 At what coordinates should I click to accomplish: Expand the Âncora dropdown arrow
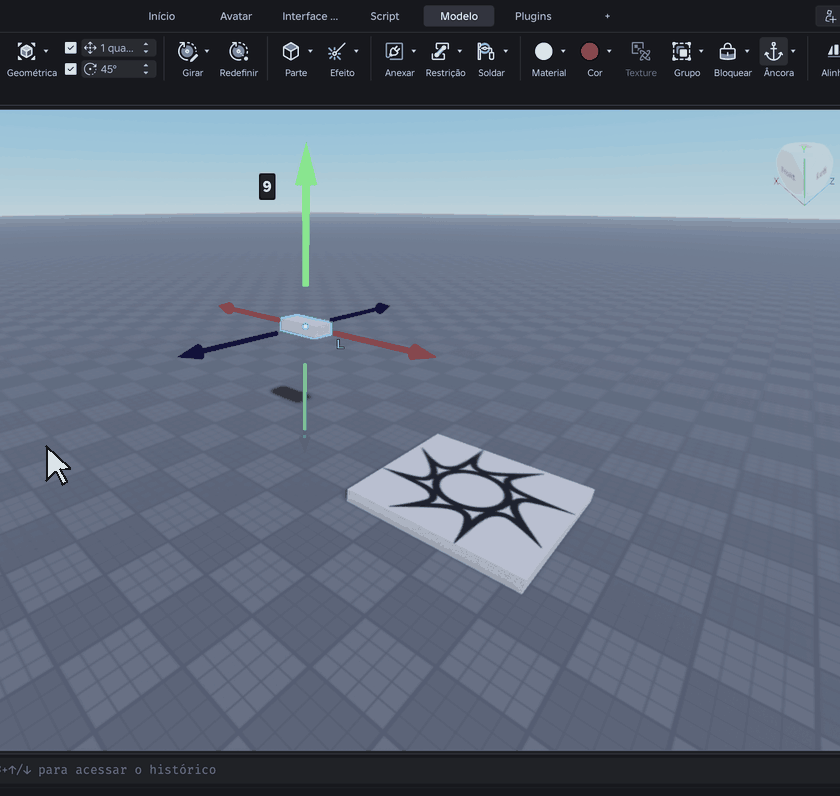(793, 51)
